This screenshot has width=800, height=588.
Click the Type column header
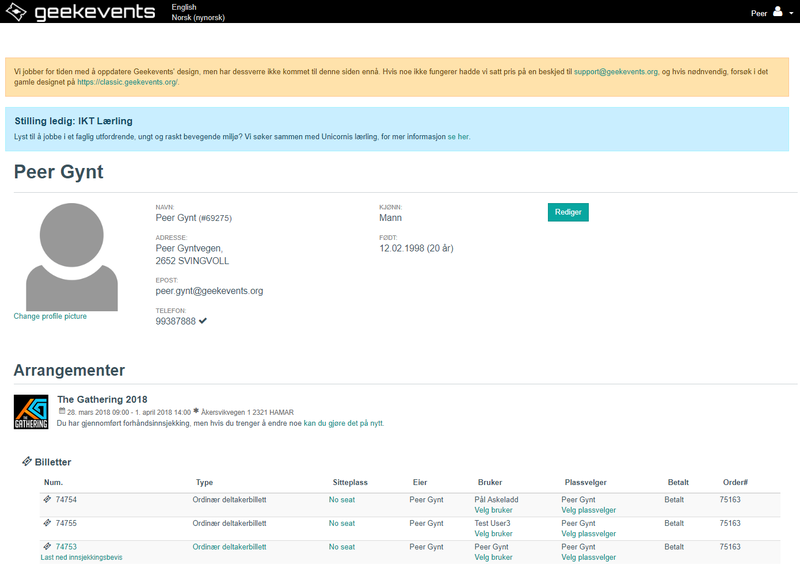click(x=204, y=482)
